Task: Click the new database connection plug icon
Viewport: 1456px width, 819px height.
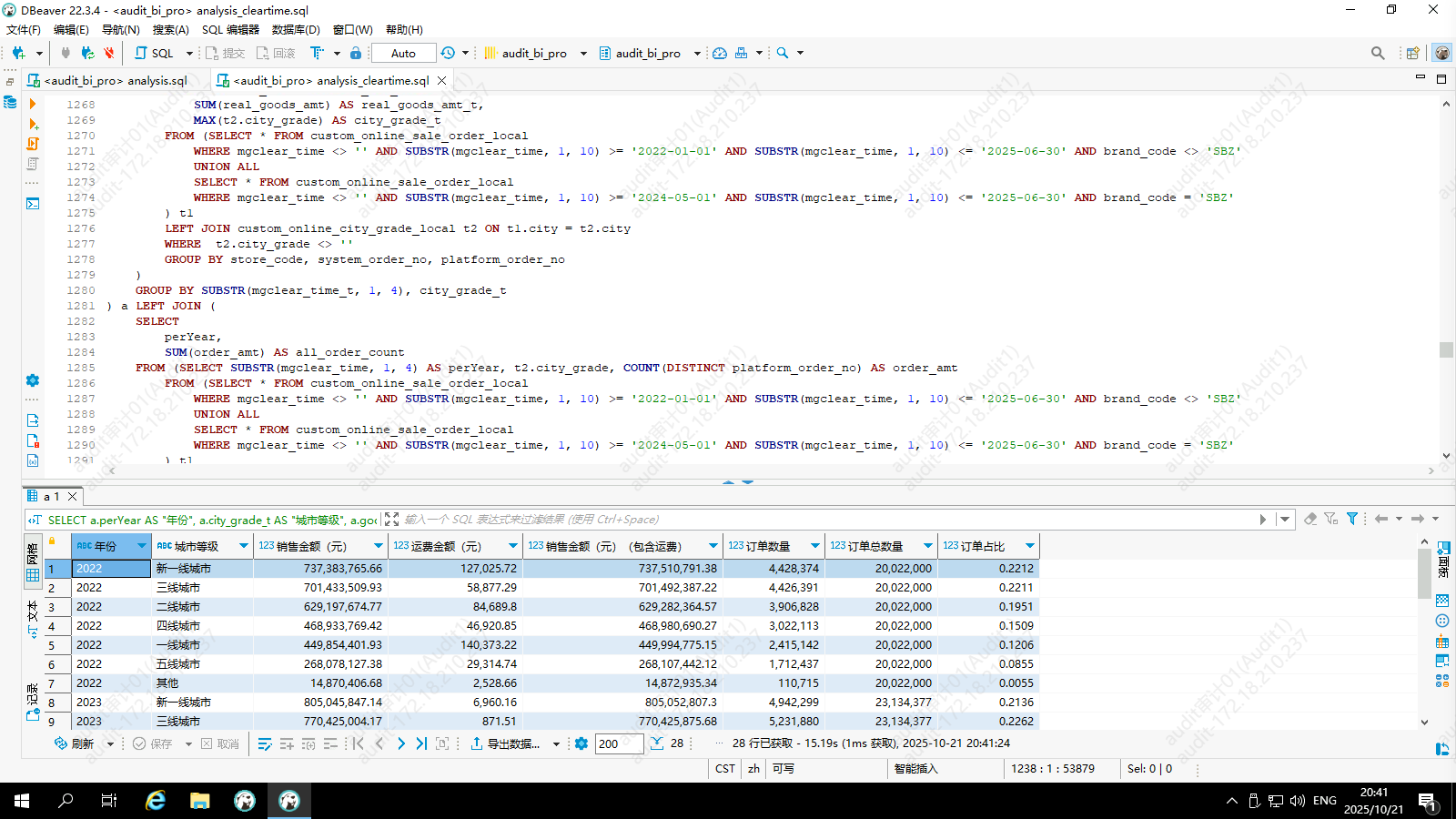Action: coord(18,53)
